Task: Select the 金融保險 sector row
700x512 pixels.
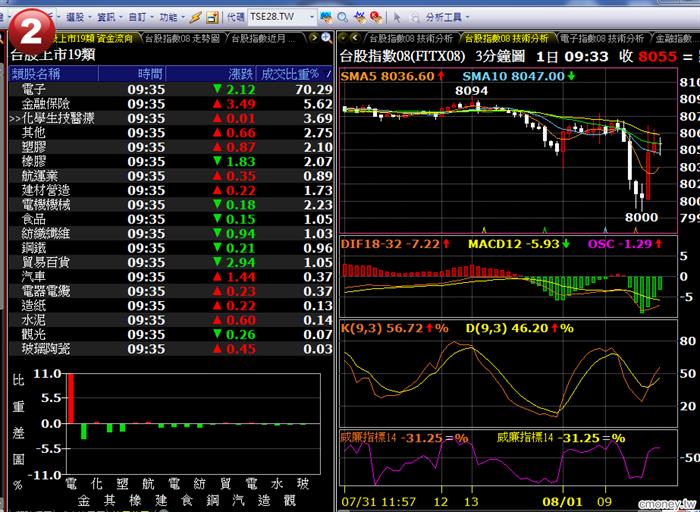Action: 171,104
